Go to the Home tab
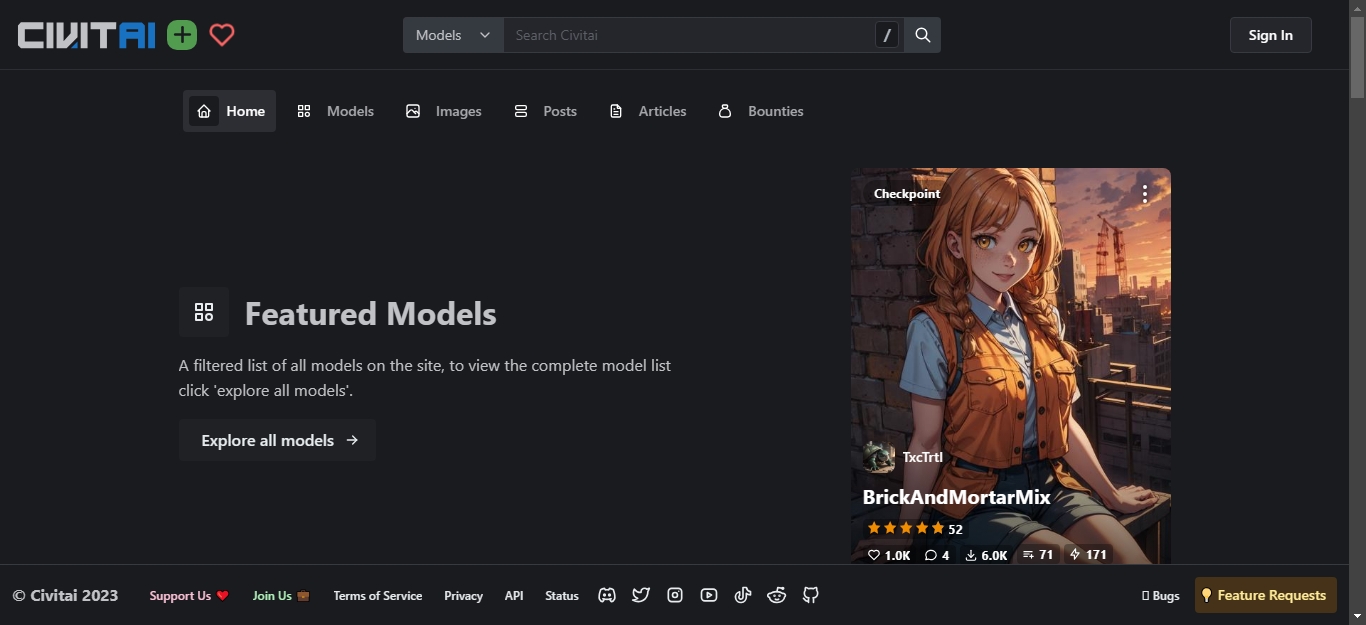 point(229,111)
